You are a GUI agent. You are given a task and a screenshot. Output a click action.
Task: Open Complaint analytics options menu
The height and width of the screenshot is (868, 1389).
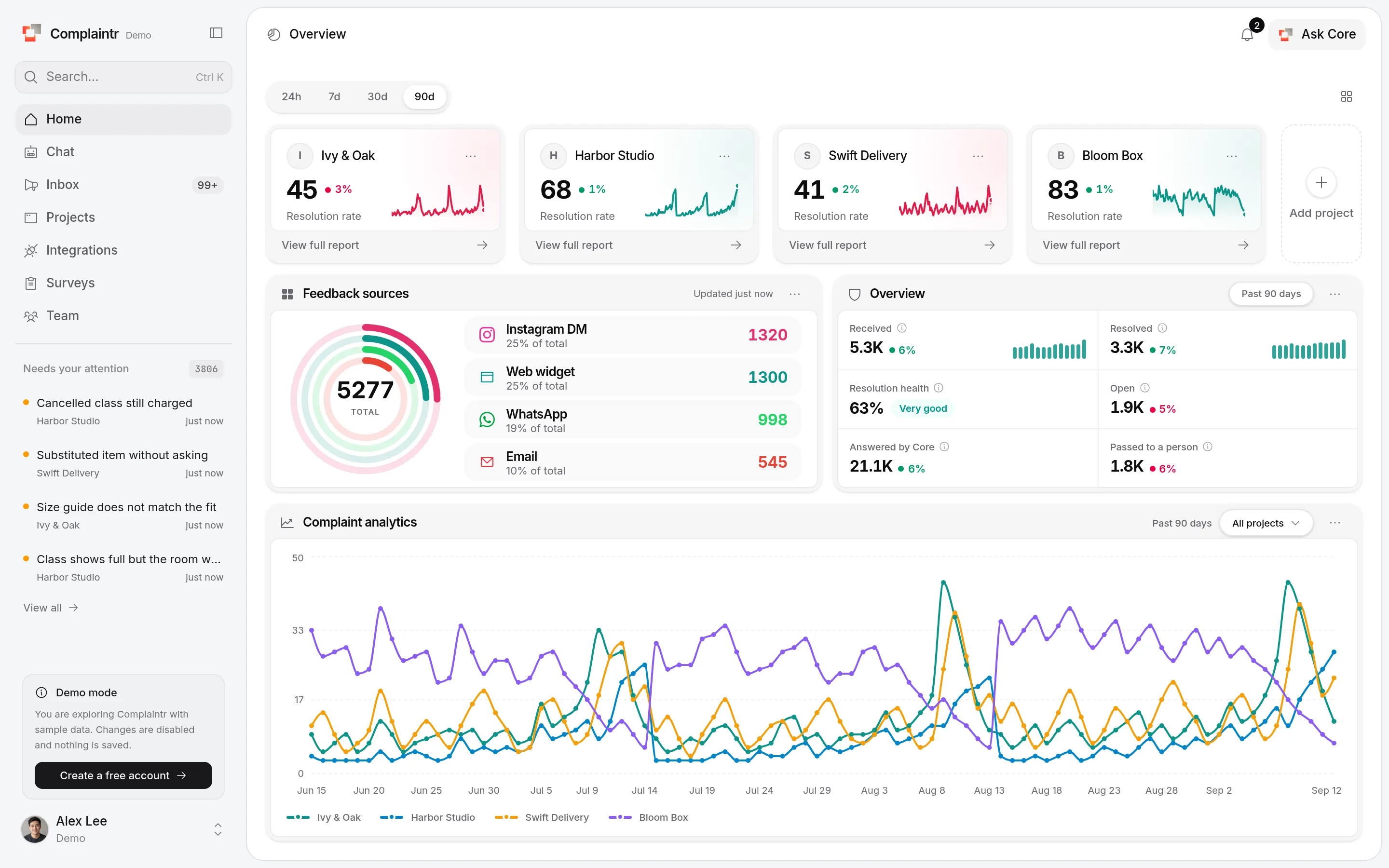[x=1335, y=523]
